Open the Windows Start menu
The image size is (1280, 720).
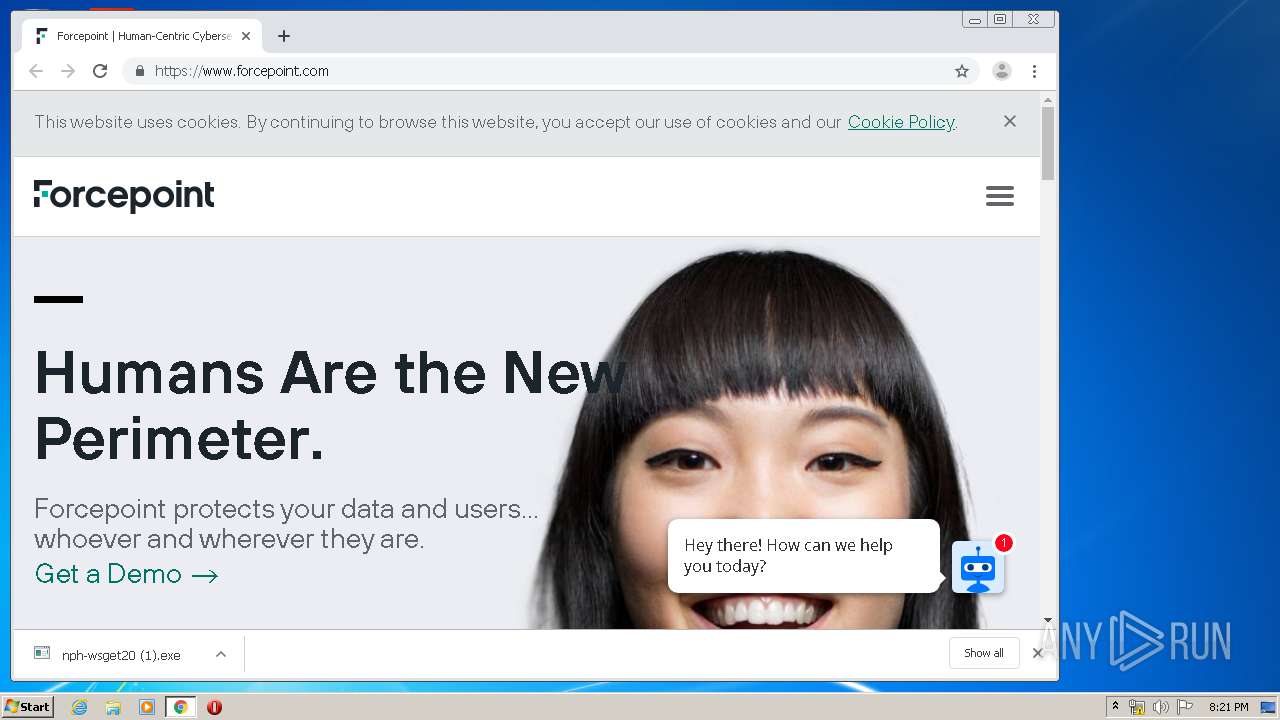[x=28, y=707]
